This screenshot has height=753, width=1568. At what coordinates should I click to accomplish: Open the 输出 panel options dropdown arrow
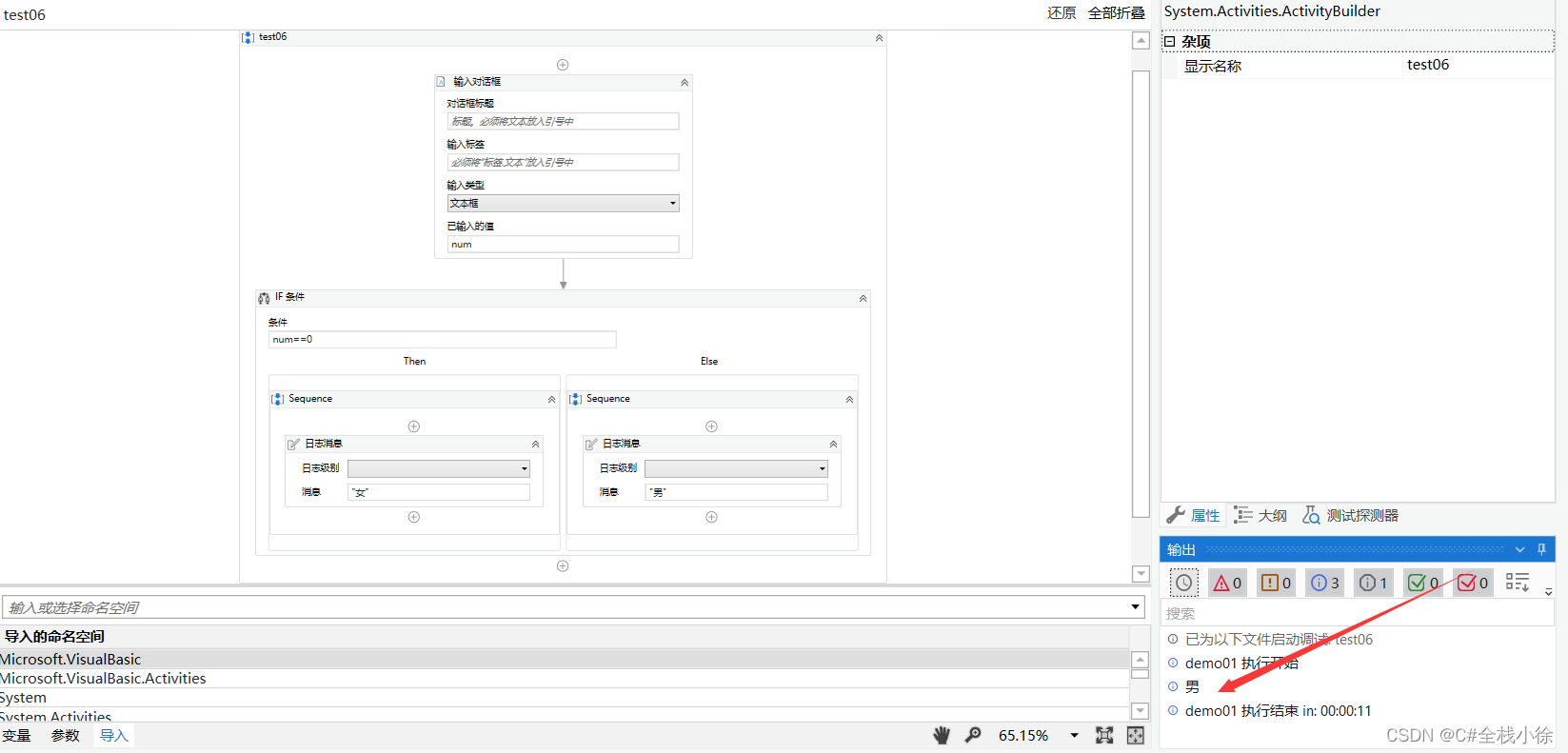click(1520, 549)
